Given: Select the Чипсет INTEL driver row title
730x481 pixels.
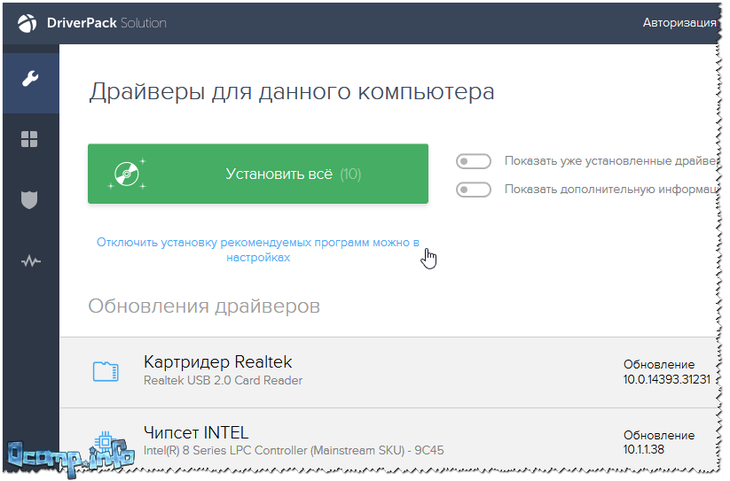Looking at the screenshot, I should [x=196, y=433].
